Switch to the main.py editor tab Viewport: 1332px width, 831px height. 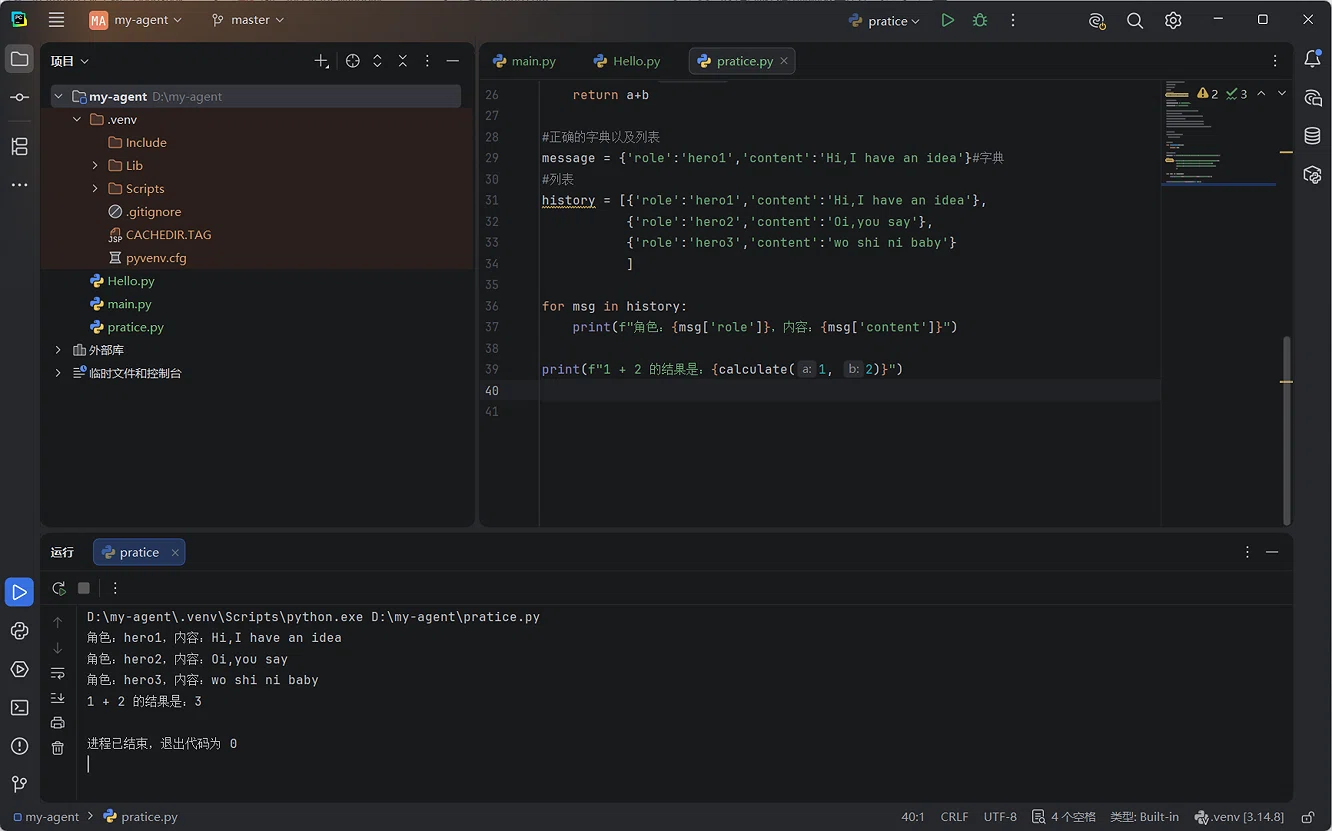(x=524, y=61)
